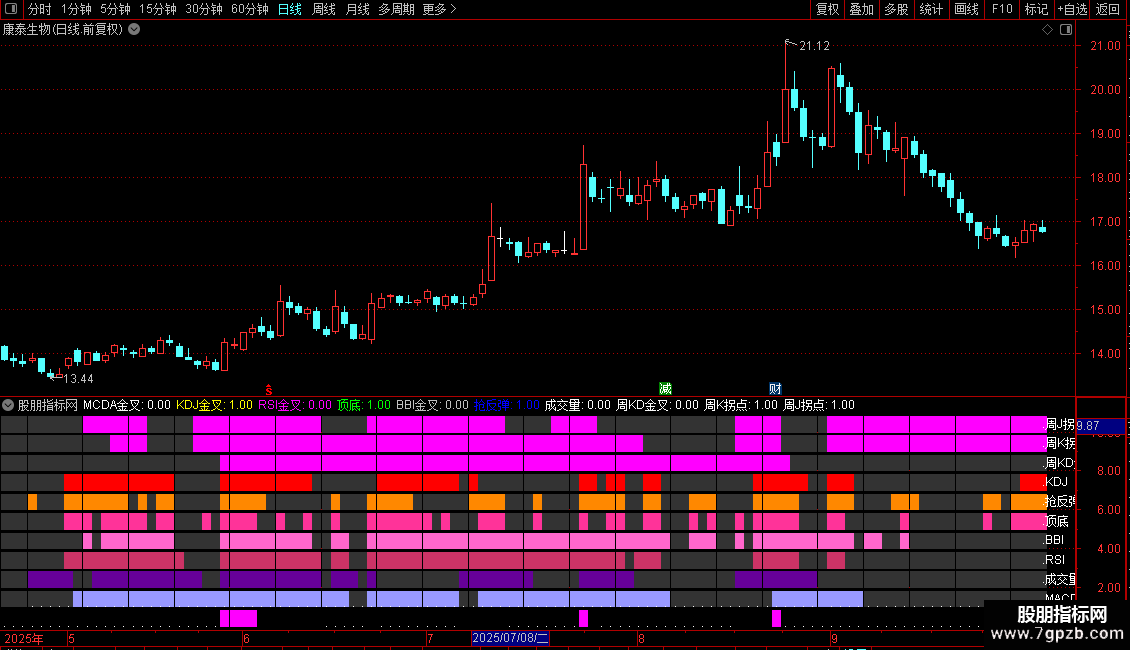Select the 周线 weekly chart tab
This screenshot has width=1130, height=650.
coord(324,9)
